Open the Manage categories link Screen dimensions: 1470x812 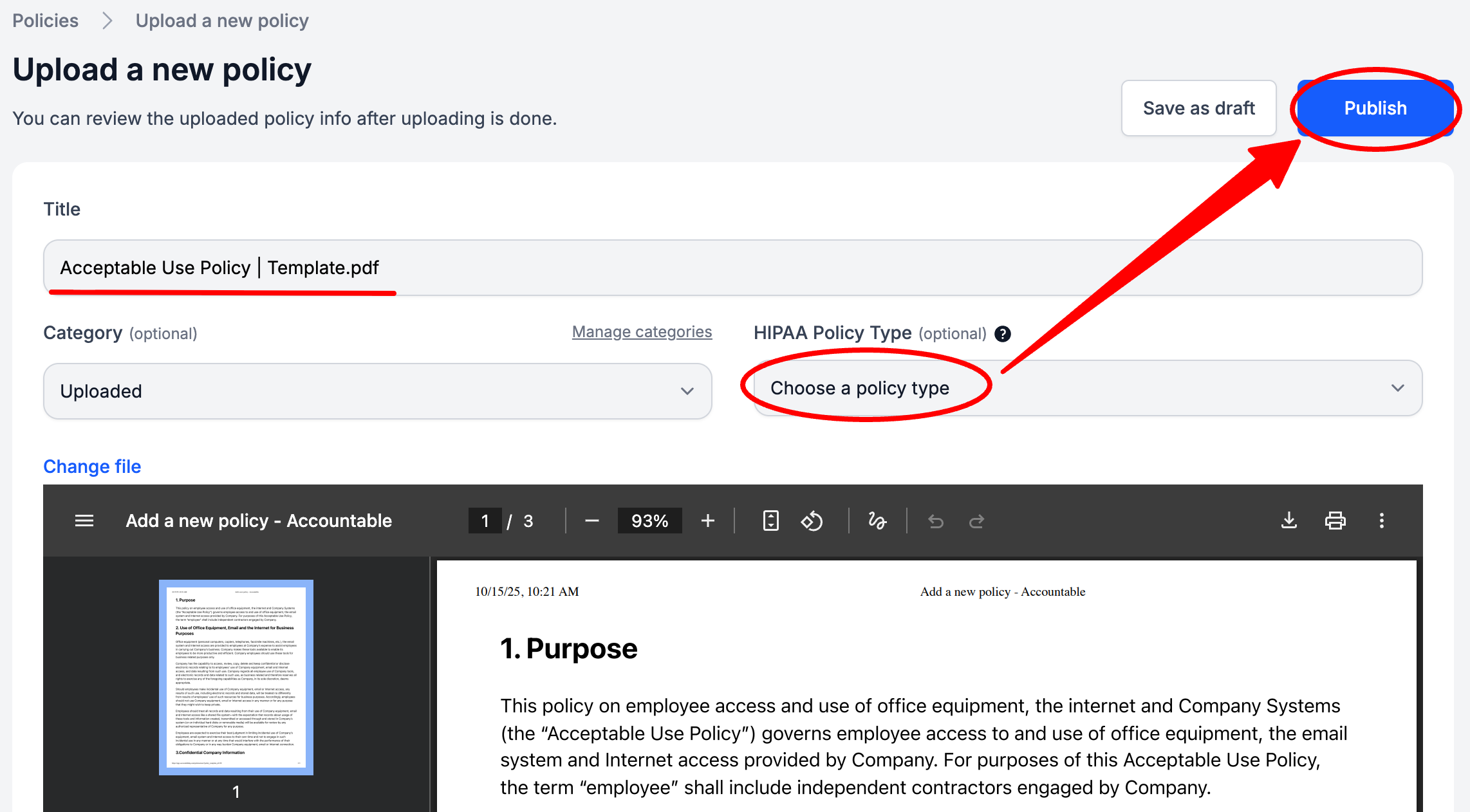coord(642,332)
